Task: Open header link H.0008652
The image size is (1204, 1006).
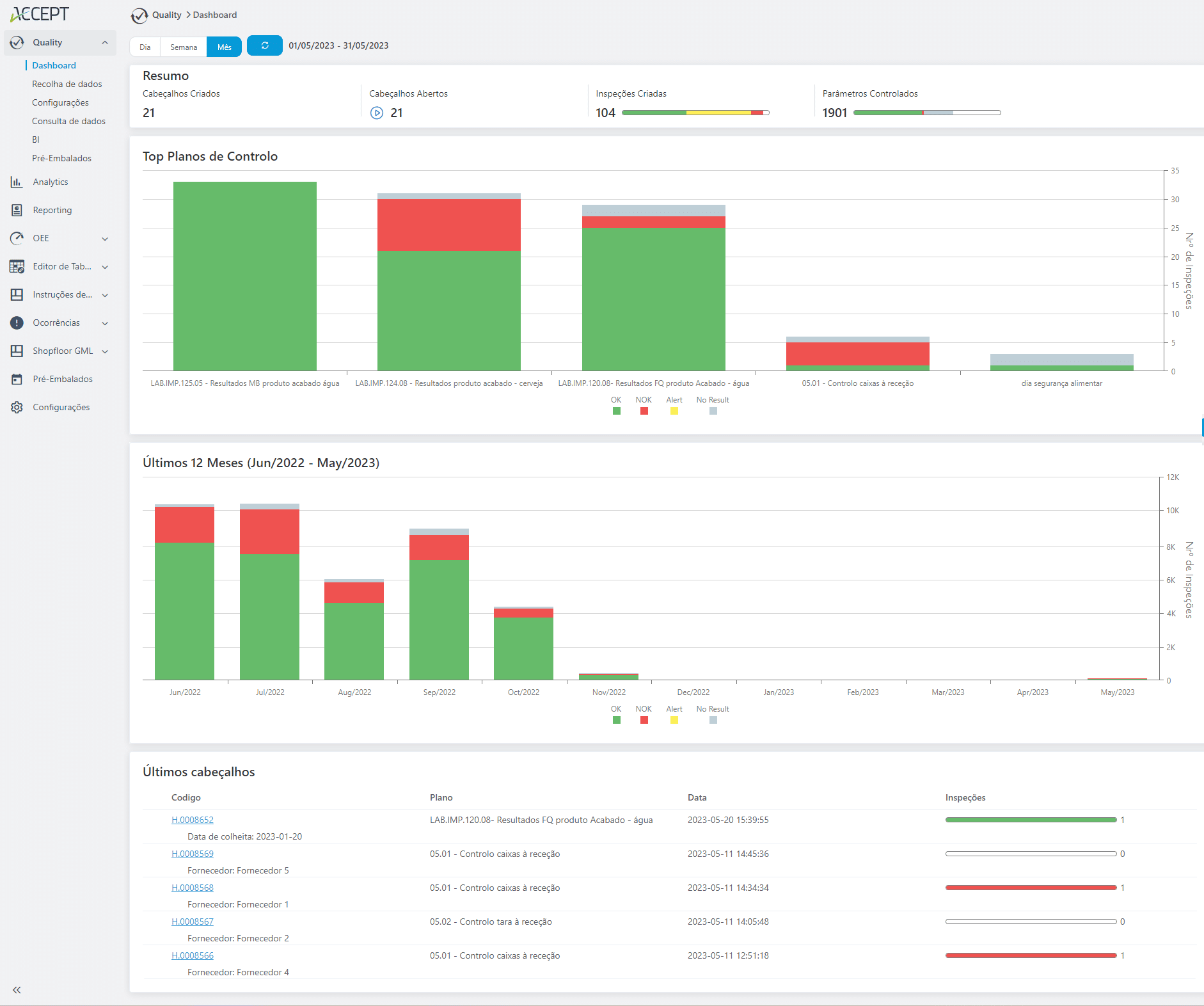Action: tap(193, 820)
